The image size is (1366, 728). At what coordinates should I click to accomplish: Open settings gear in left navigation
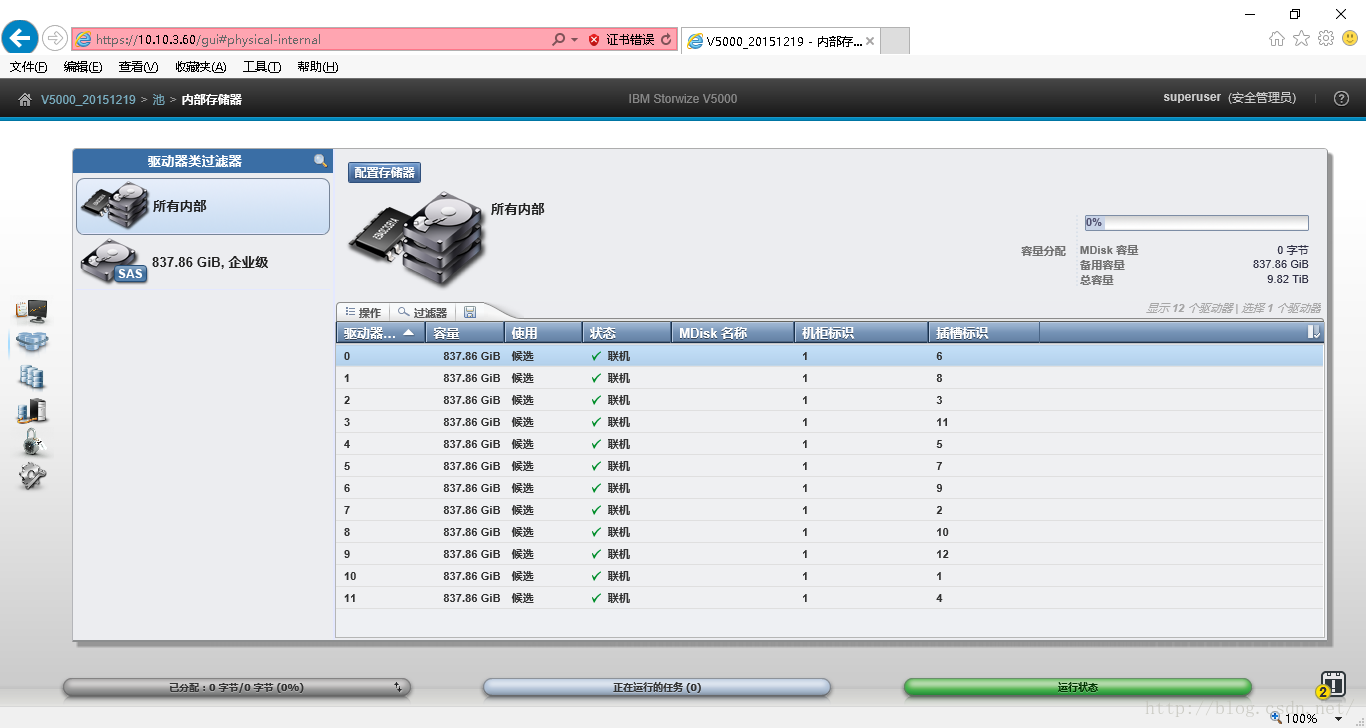pos(33,476)
